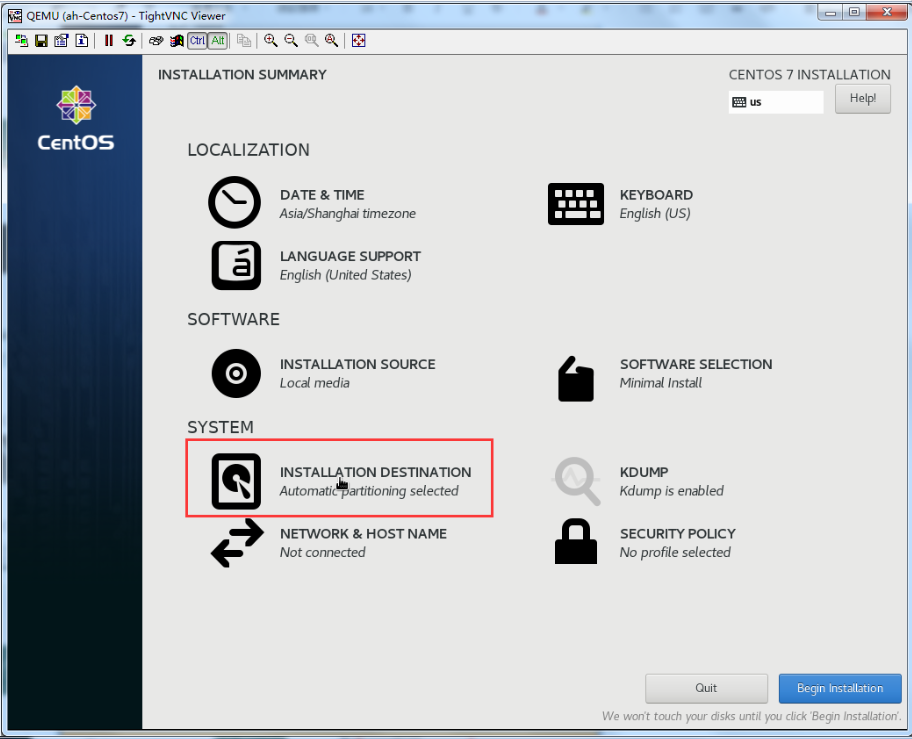Open the Keyboard layout settings icon
This screenshot has width=912, height=739.
576,204
